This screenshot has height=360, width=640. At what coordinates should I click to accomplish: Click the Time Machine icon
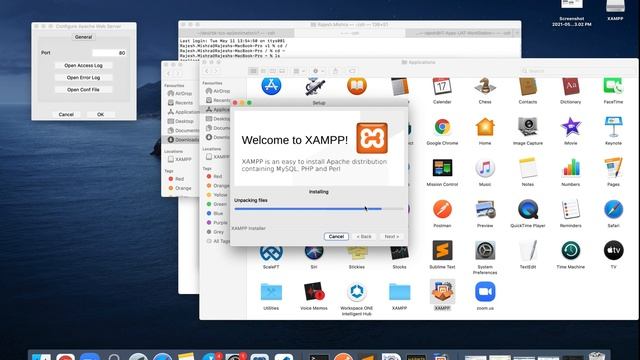click(571, 251)
